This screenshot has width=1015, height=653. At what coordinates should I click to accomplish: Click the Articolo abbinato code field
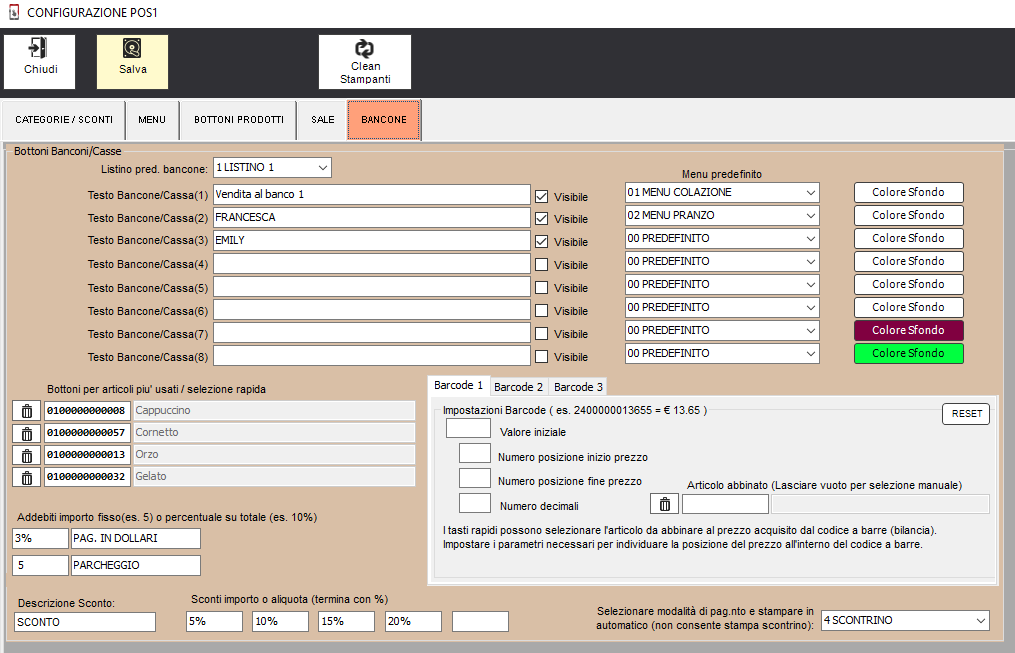click(725, 504)
